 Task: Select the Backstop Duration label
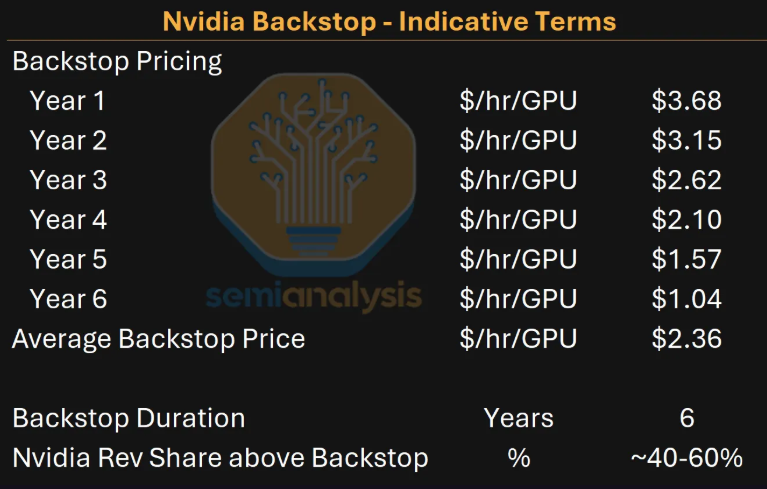coord(129,419)
